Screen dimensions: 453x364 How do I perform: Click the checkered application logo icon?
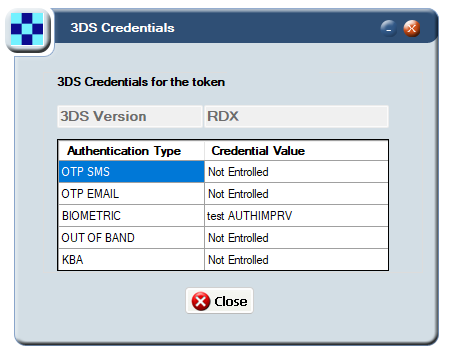(x=27, y=29)
